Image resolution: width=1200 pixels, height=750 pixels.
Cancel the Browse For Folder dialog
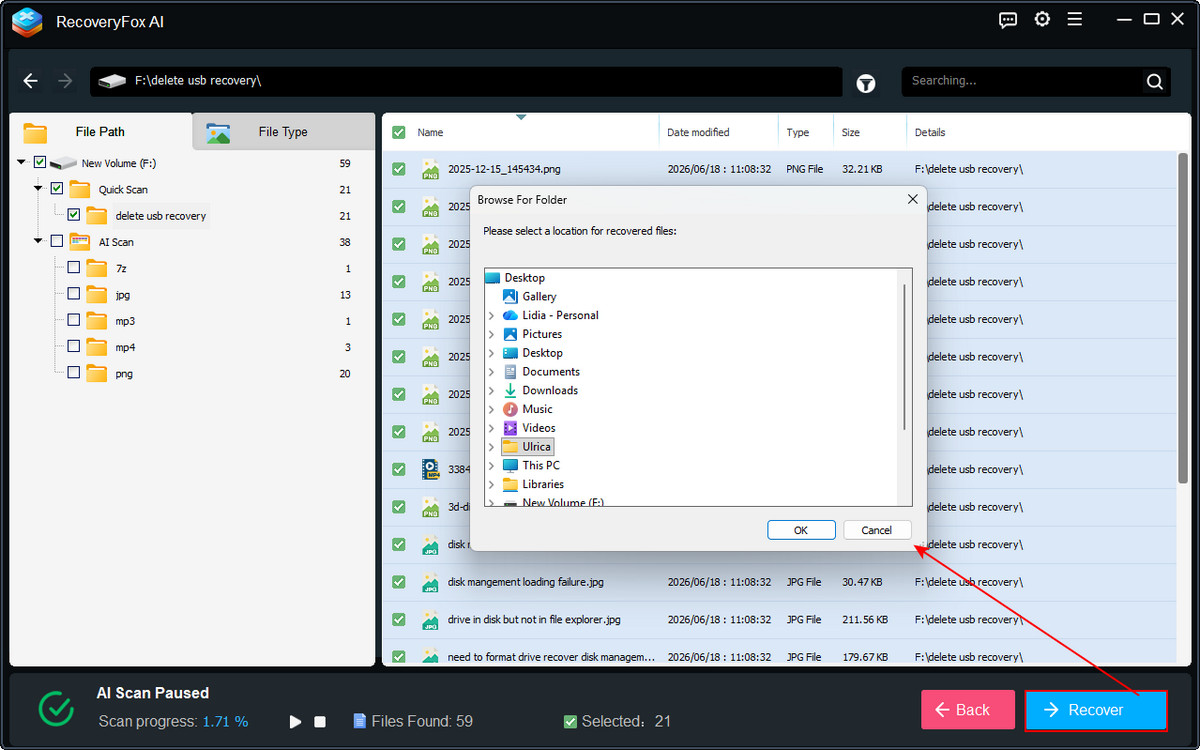(877, 530)
